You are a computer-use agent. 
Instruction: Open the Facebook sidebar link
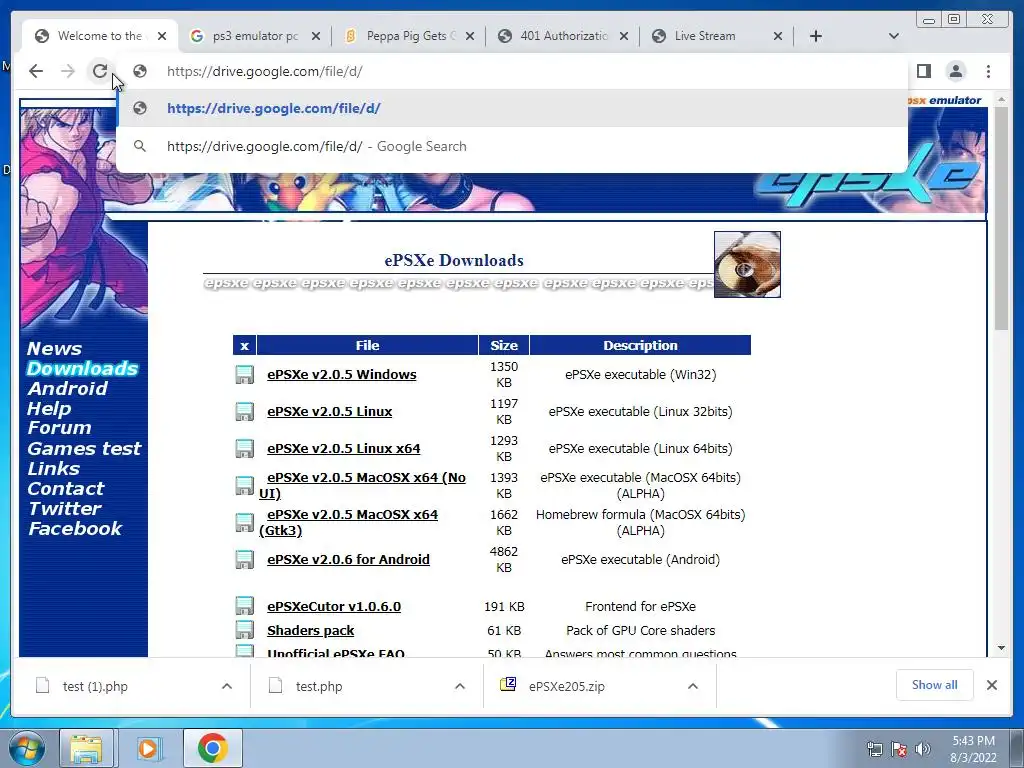(x=75, y=529)
